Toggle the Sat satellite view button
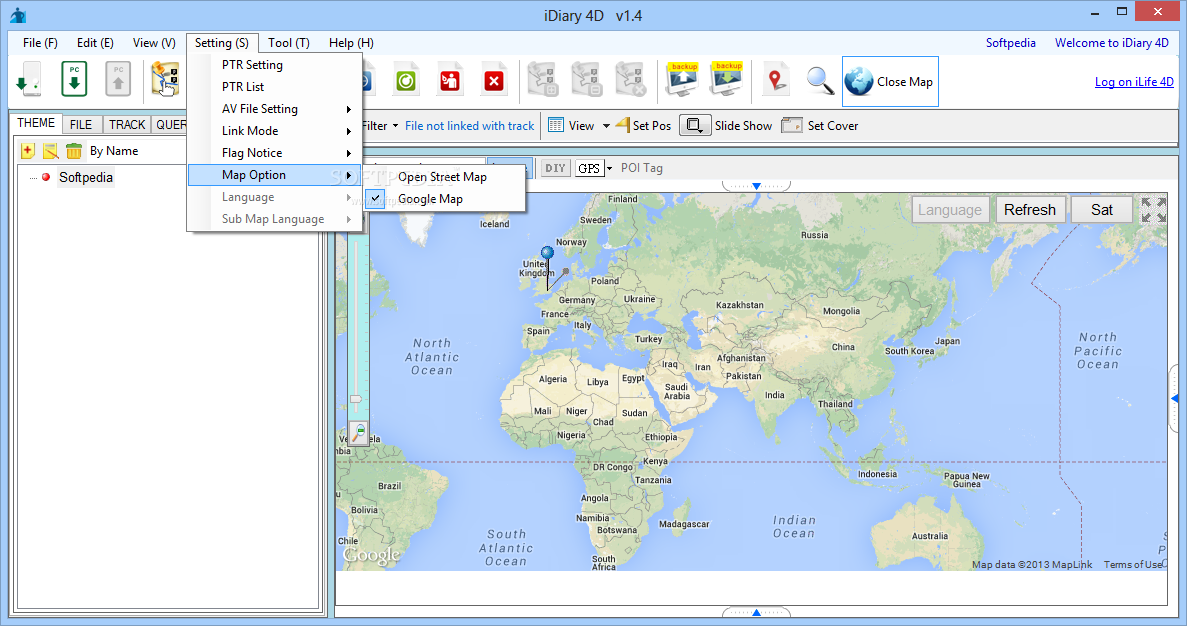The height and width of the screenshot is (626, 1187). pyautogui.click(x=1101, y=210)
